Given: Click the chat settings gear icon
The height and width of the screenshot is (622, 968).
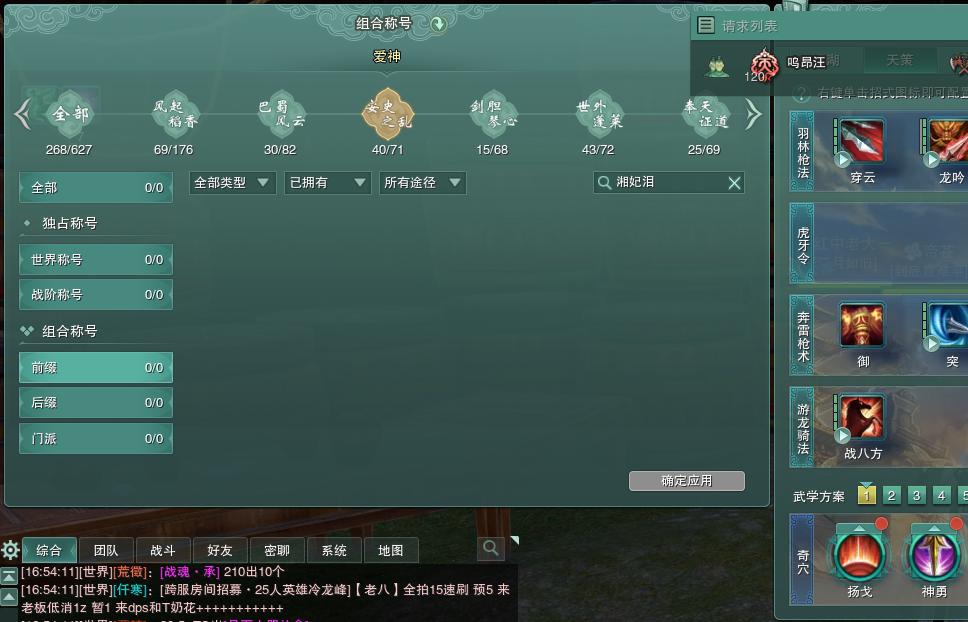Looking at the screenshot, I should tap(10, 549).
